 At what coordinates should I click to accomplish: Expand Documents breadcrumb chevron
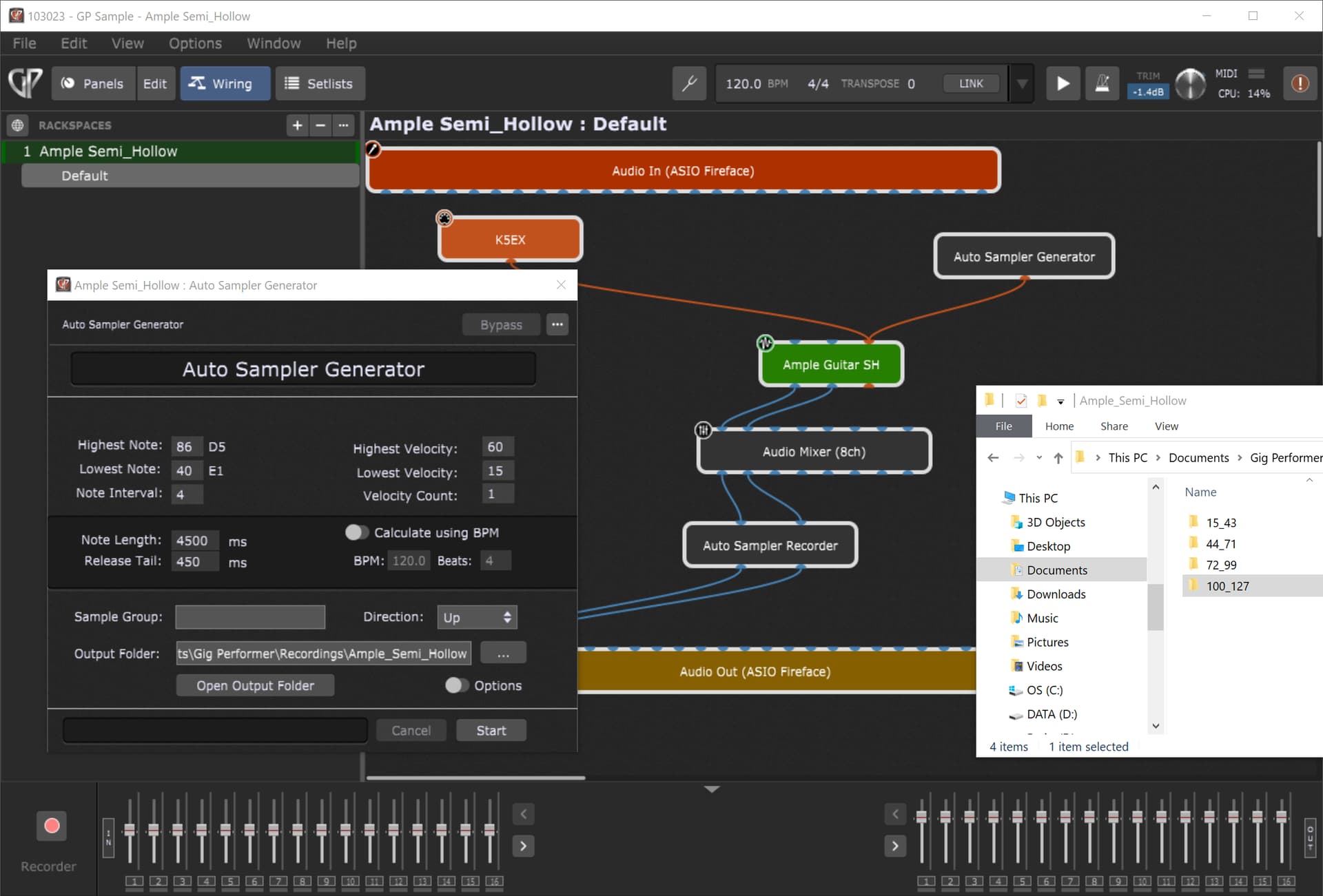pos(1240,457)
